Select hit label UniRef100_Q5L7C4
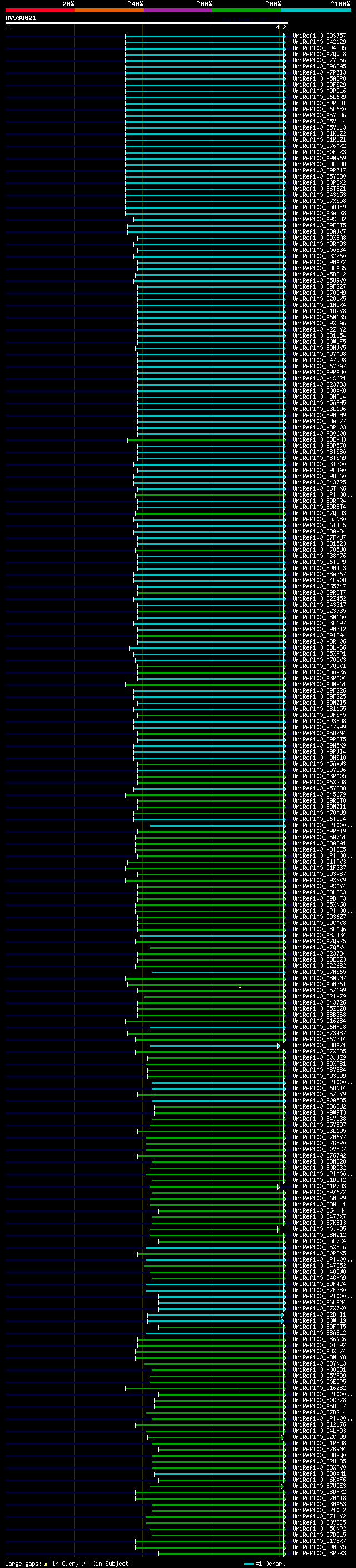Image resolution: width=356 pixels, height=1568 pixels. pyautogui.click(x=319, y=1241)
